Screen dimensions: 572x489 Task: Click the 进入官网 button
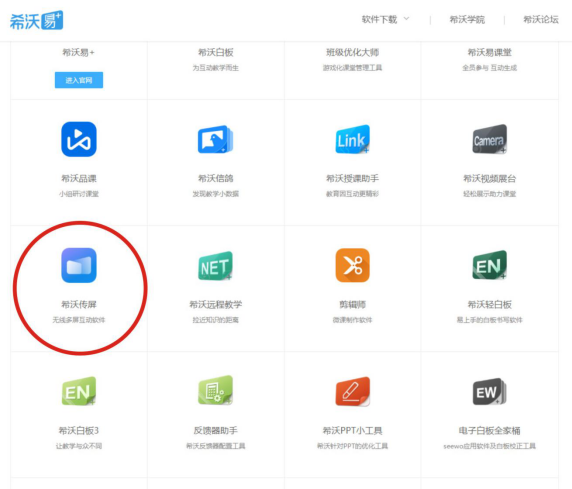tap(79, 80)
